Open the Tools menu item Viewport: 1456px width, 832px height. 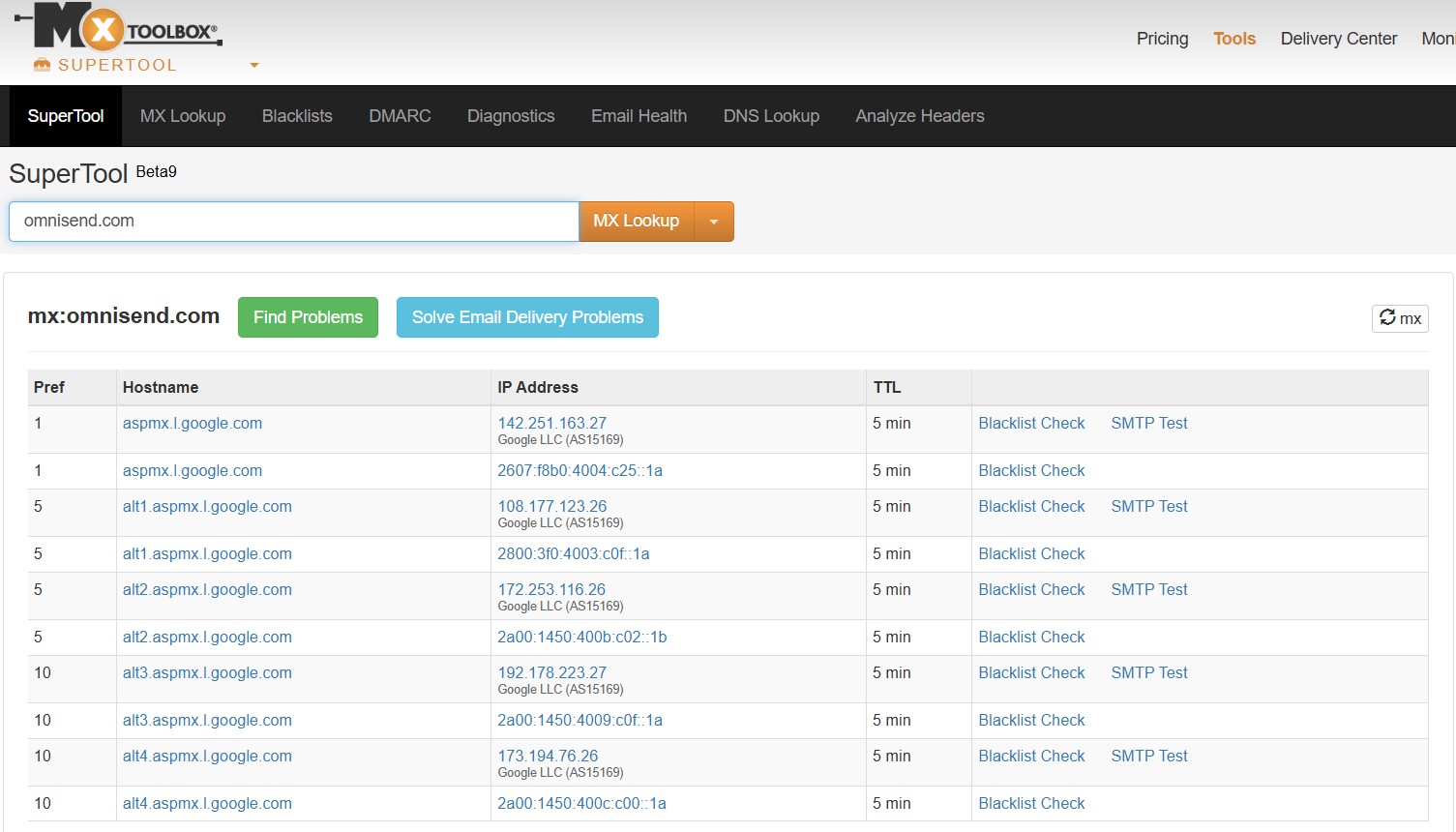[1234, 39]
